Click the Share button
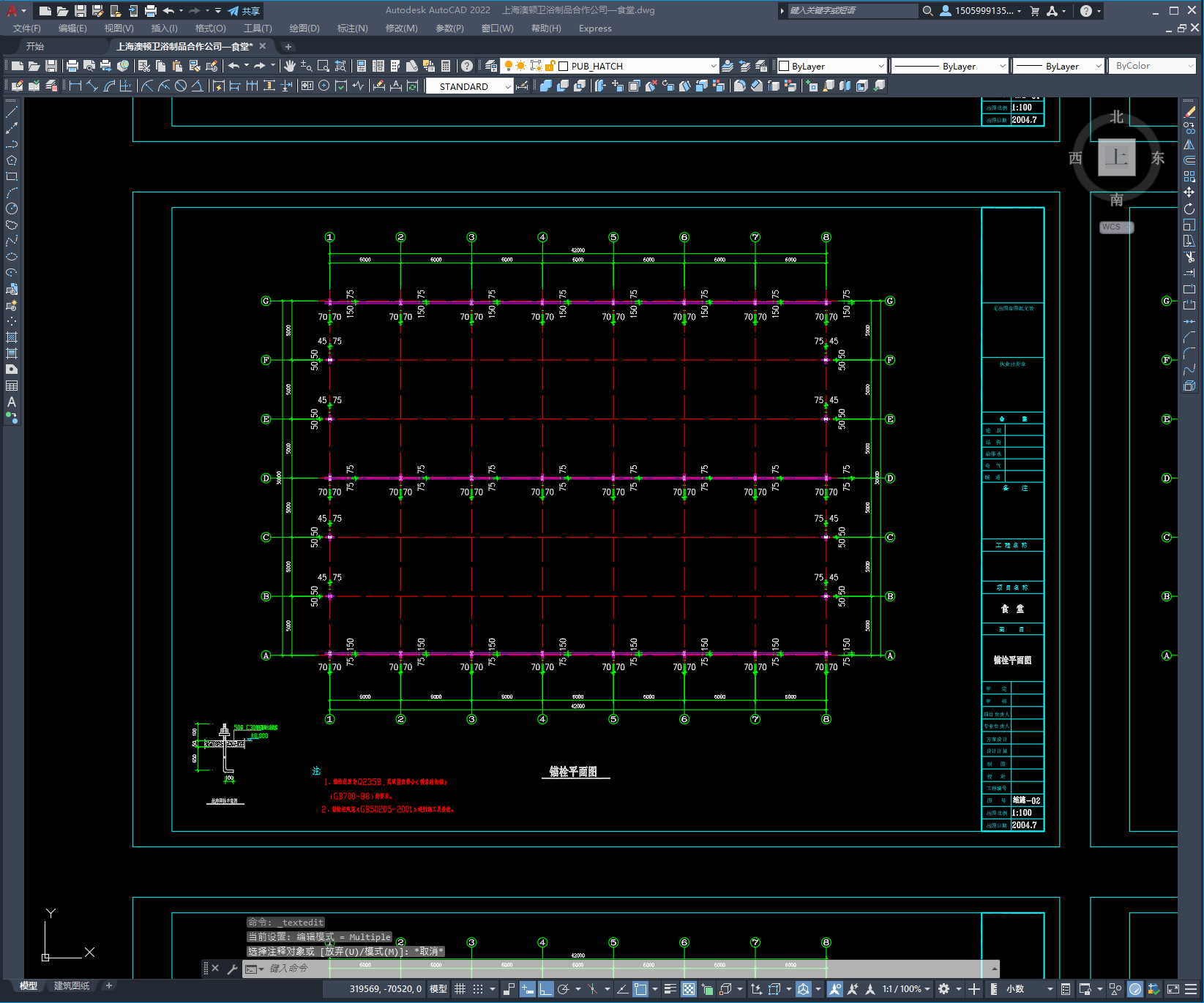This screenshot has width=1204, height=1003. 244,11
